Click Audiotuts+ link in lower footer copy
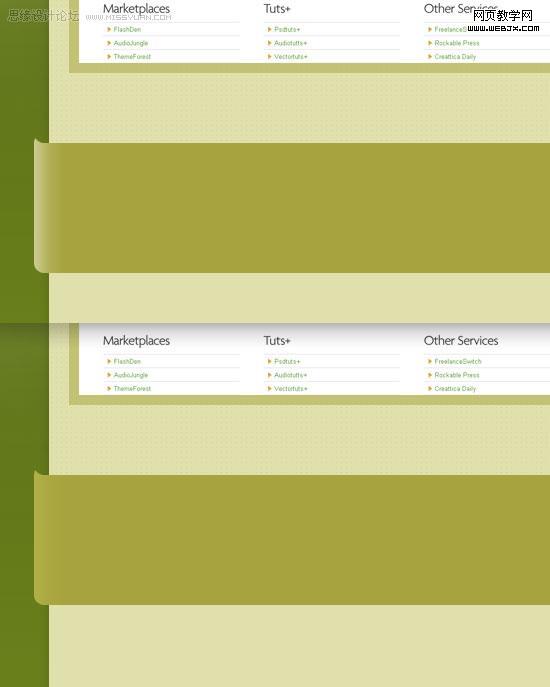This screenshot has width=550, height=687. (x=291, y=375)
